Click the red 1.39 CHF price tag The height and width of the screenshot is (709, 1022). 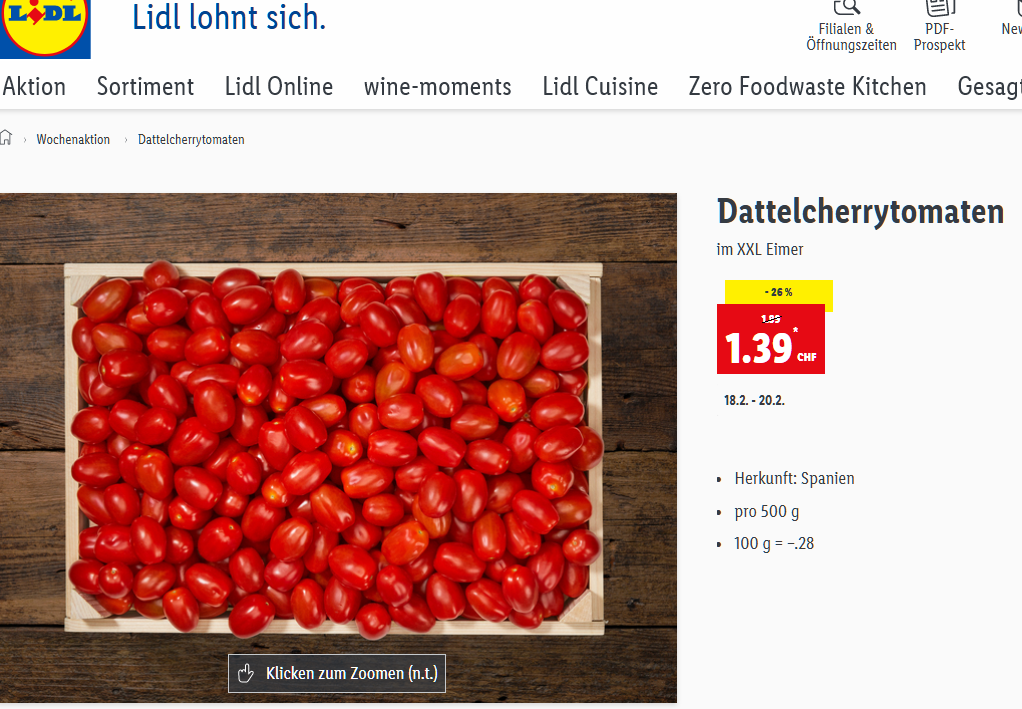pyautogui.click(x=771, y=339)
